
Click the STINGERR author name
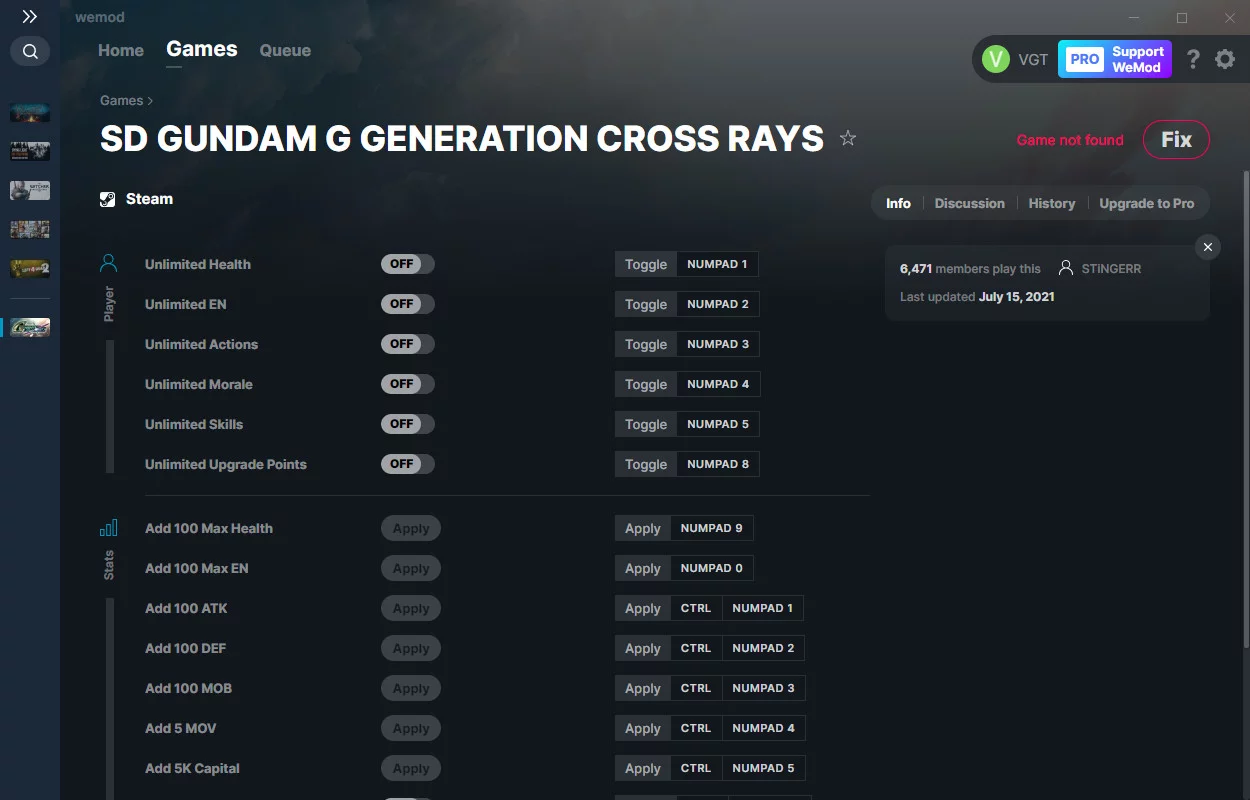(x=1111, y=269)
